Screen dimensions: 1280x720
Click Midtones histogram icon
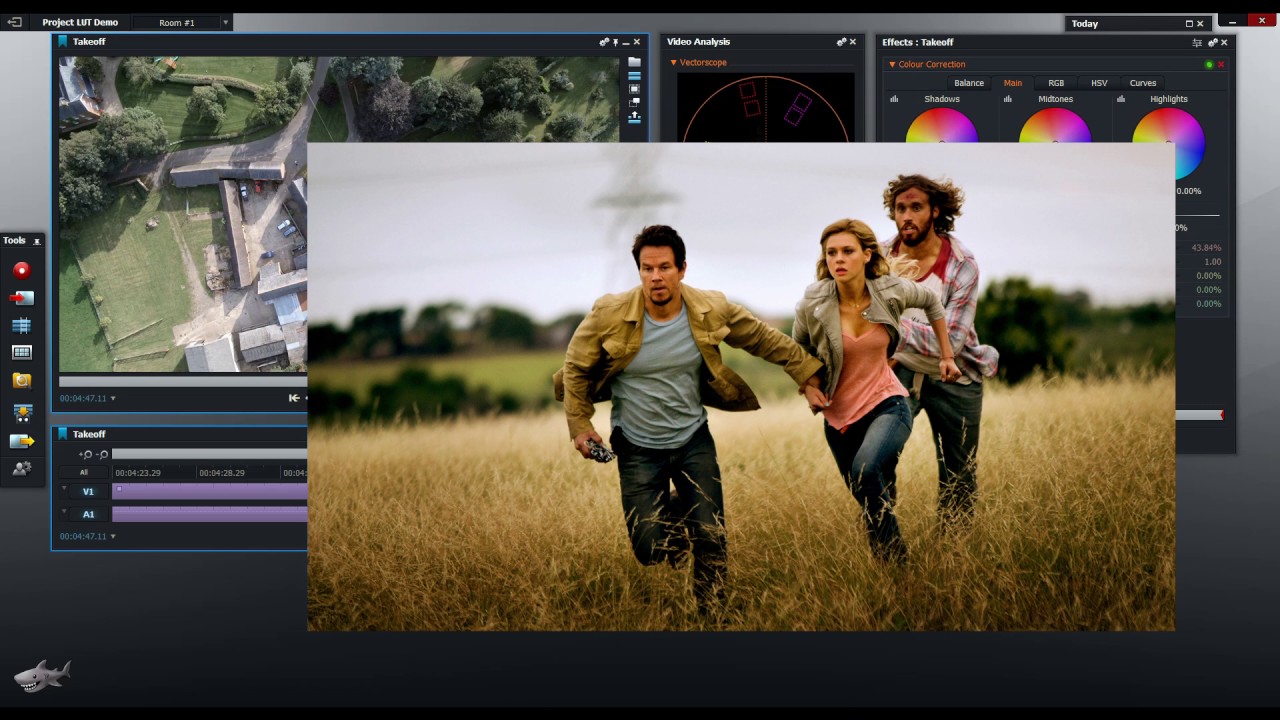click(x=1007, y=99)
